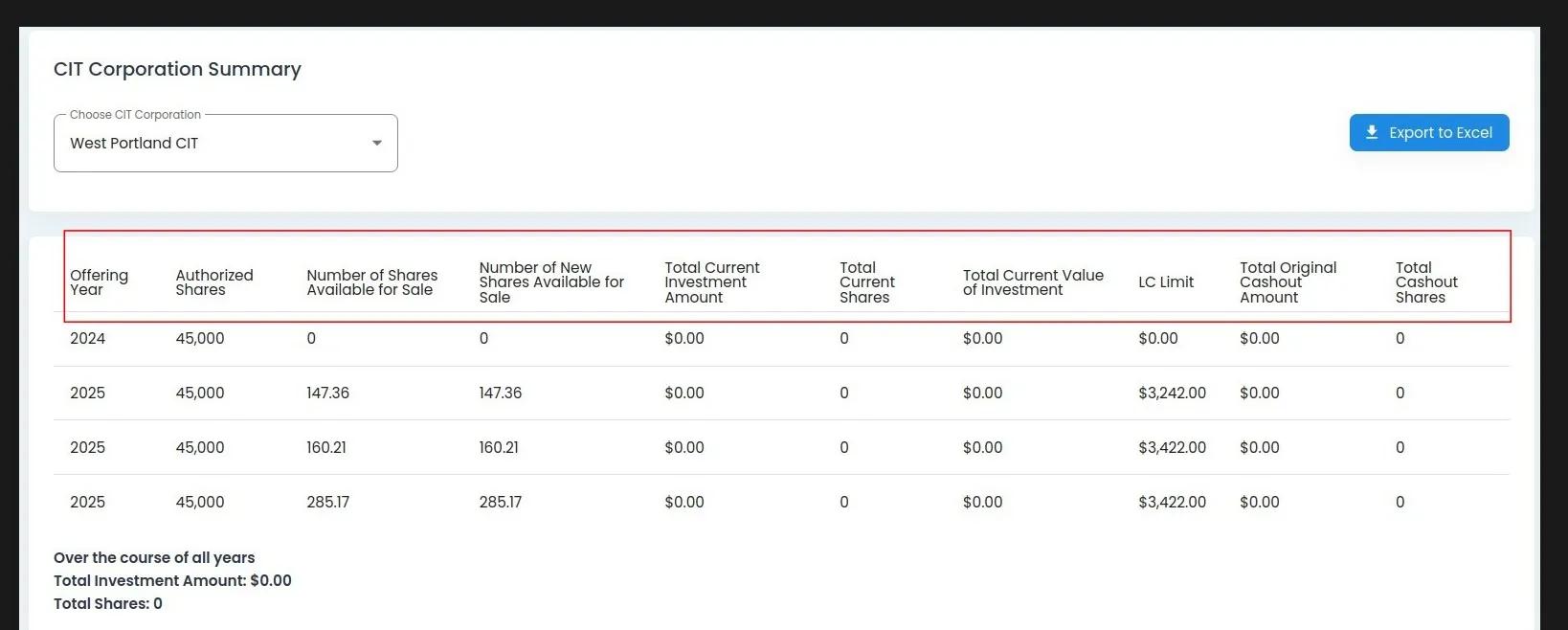Viewport: 1568px width, 630px height.
Task: Select Number of Shares Available for Sale header
Action: click(371, 282)
